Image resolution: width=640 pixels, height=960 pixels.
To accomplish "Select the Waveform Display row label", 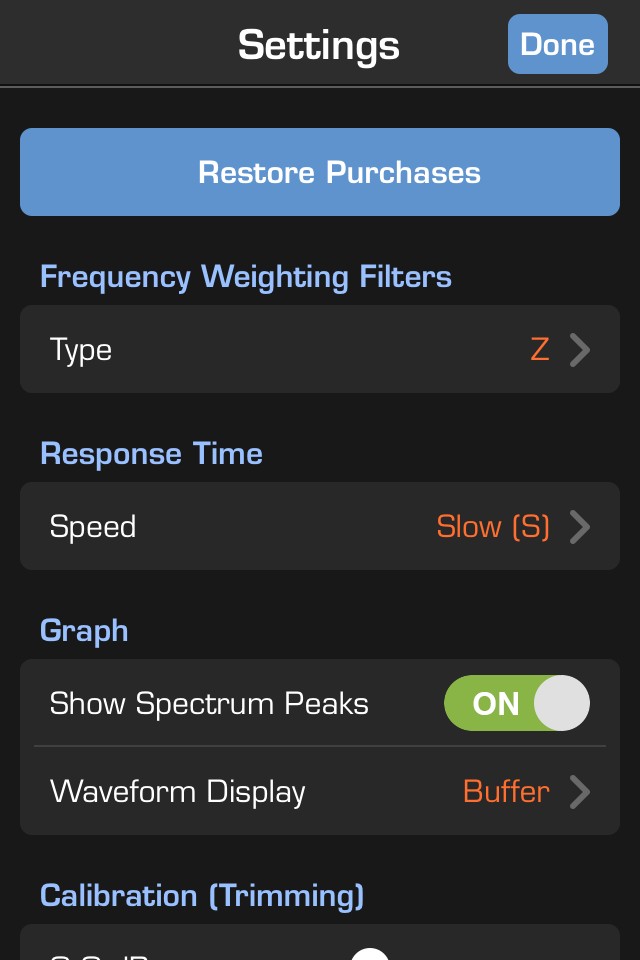I will tap(178, 792).
